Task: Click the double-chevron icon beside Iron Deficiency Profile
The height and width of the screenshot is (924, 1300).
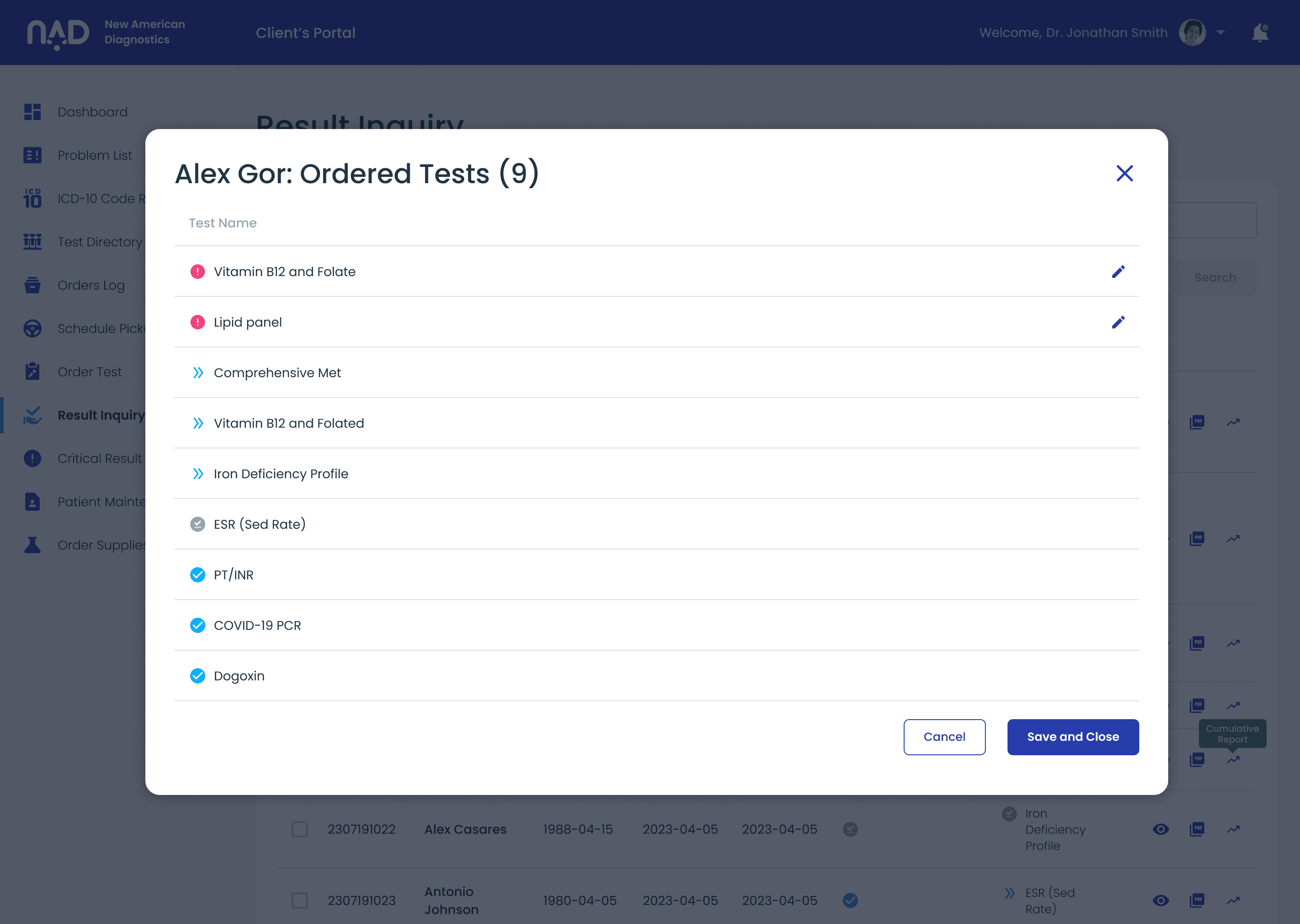Action: tap(198, 474)
